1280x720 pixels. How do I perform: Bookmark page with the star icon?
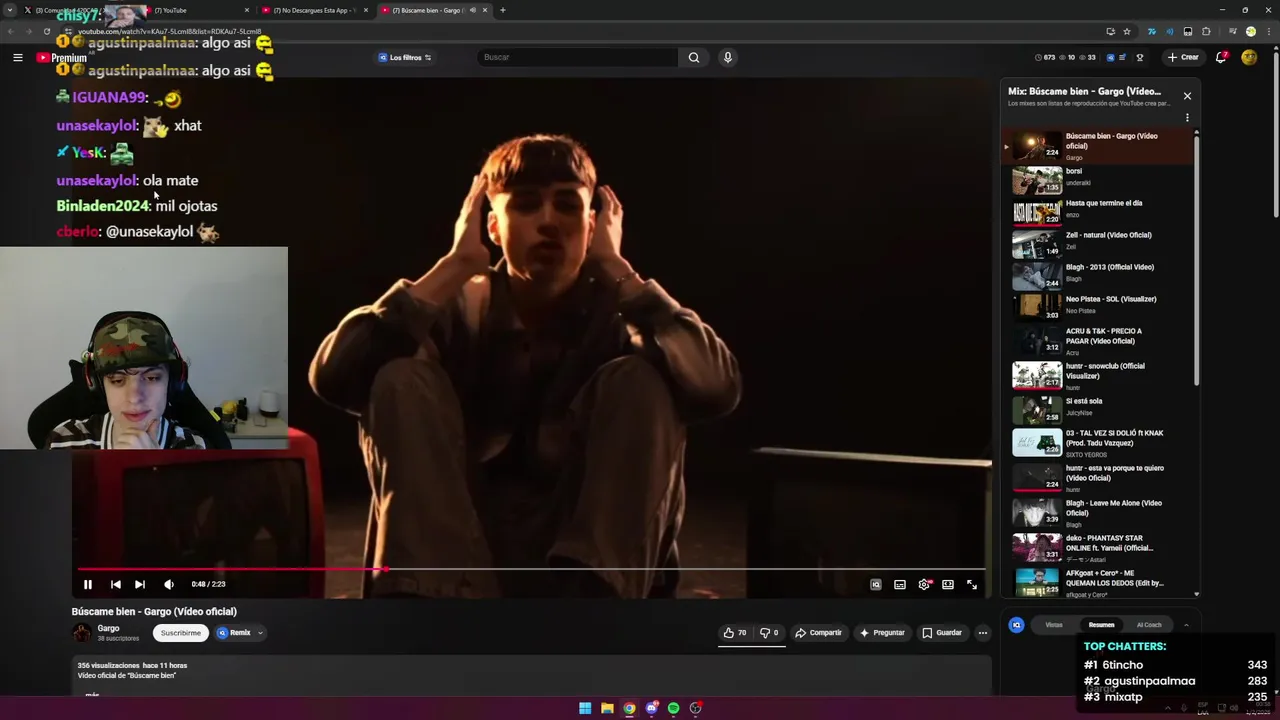(x=1127, y=31)
